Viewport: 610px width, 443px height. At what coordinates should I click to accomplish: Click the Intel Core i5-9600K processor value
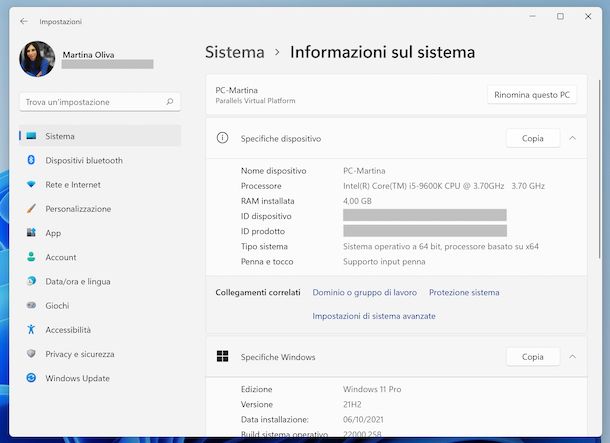444,186
